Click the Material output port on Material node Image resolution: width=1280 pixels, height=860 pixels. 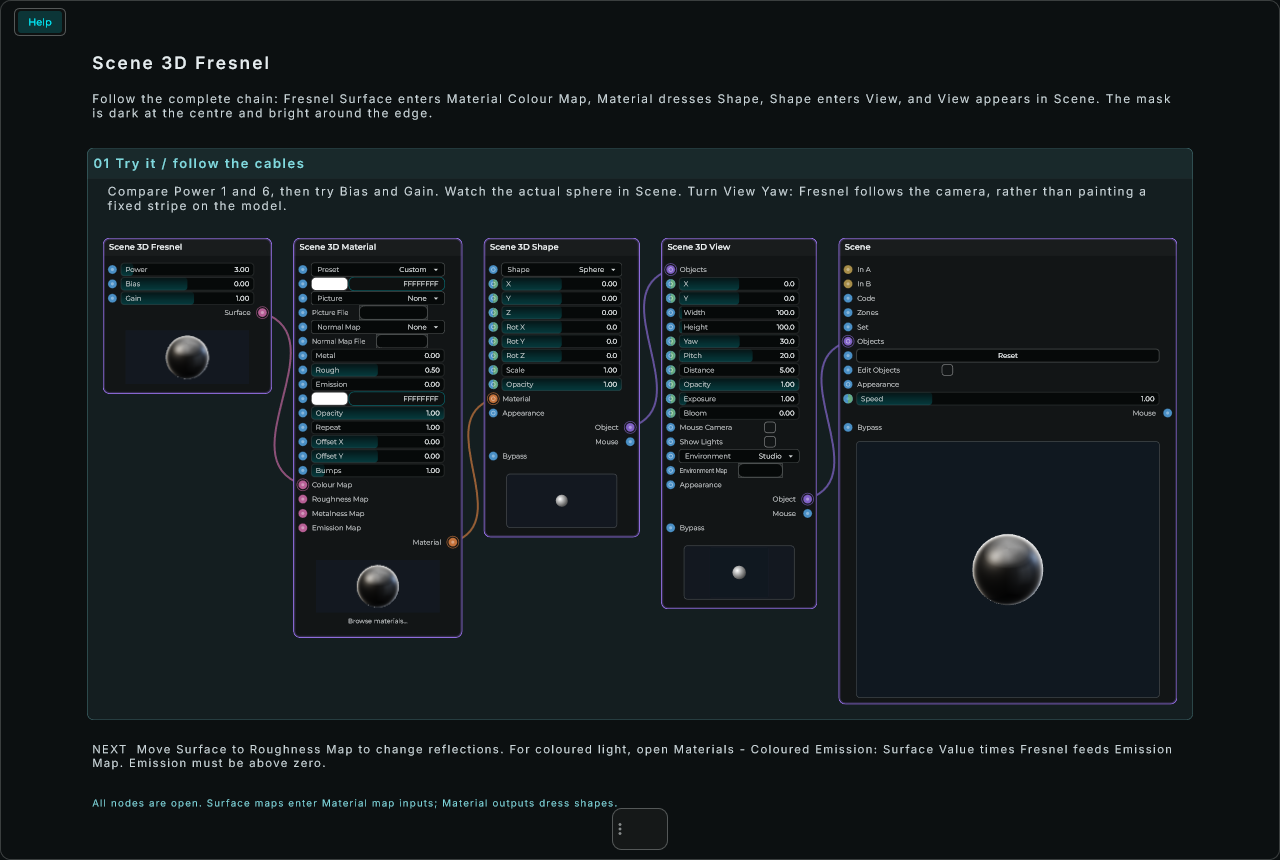[x=452, y=542]
